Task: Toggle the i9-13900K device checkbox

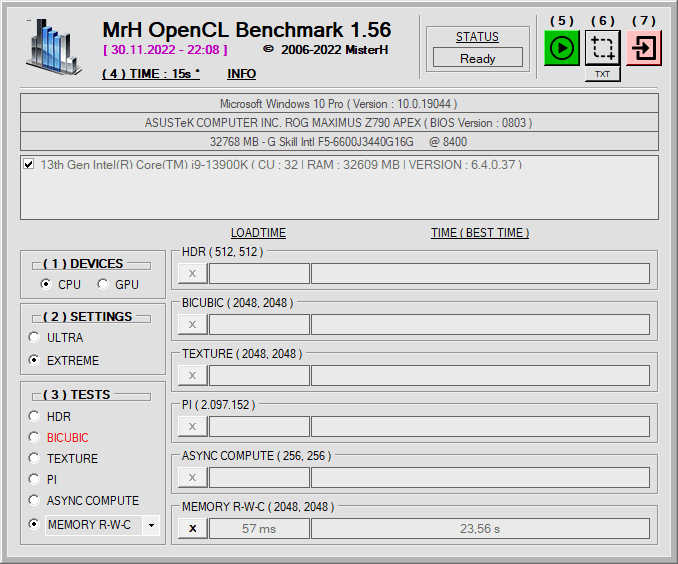Action: (x=29, y=164)
